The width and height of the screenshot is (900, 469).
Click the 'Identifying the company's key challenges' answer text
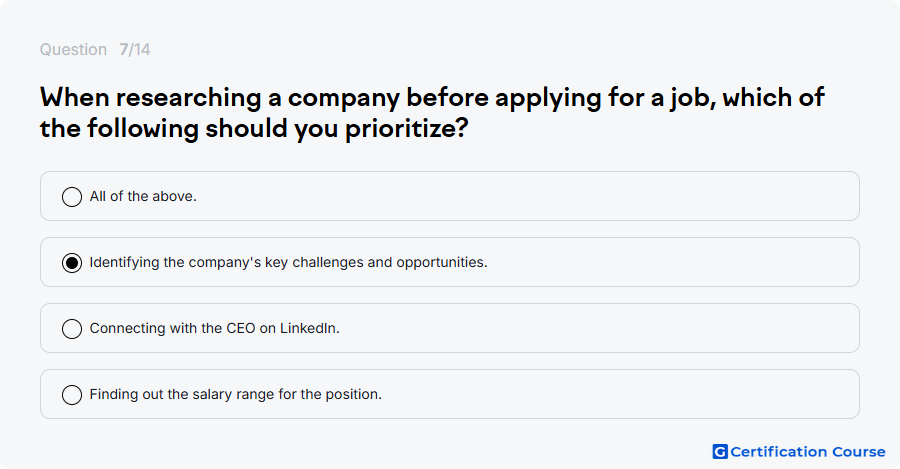[x=288, y=262]
